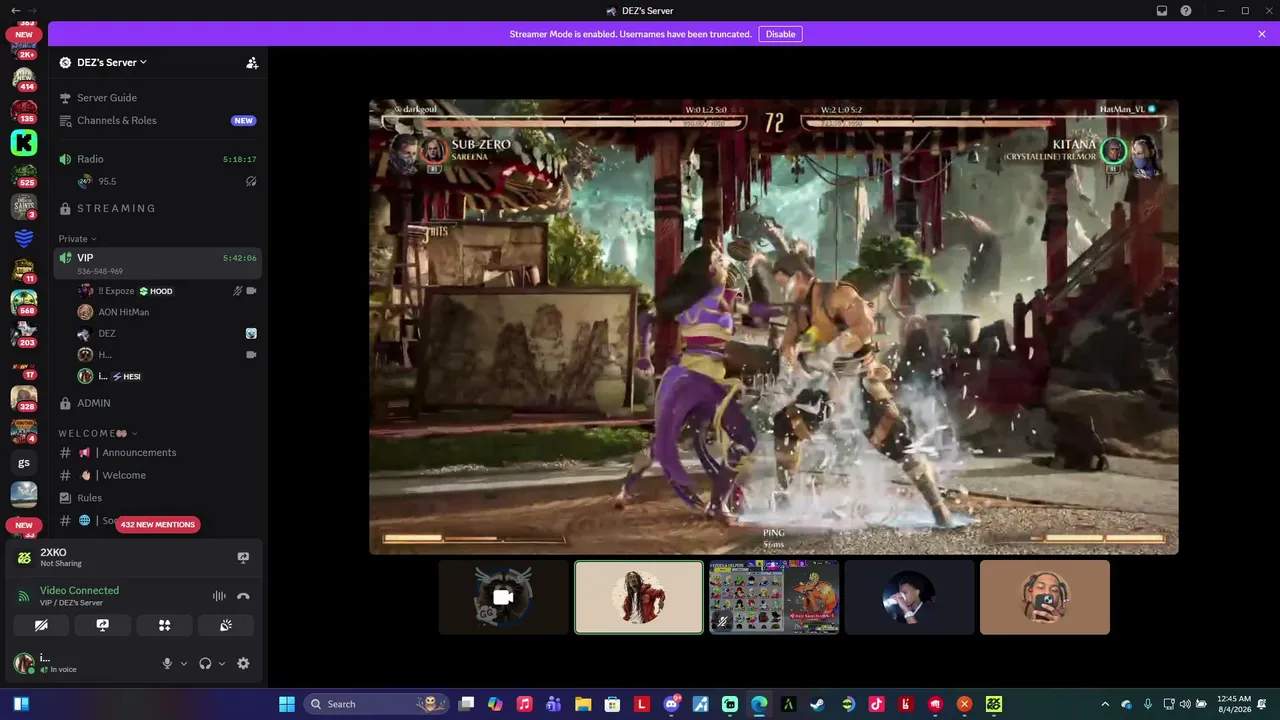Image resolution: width=1280 pixels, height=720 pixels.
Task: Open User Settings gear
Action: coord(243,663)
